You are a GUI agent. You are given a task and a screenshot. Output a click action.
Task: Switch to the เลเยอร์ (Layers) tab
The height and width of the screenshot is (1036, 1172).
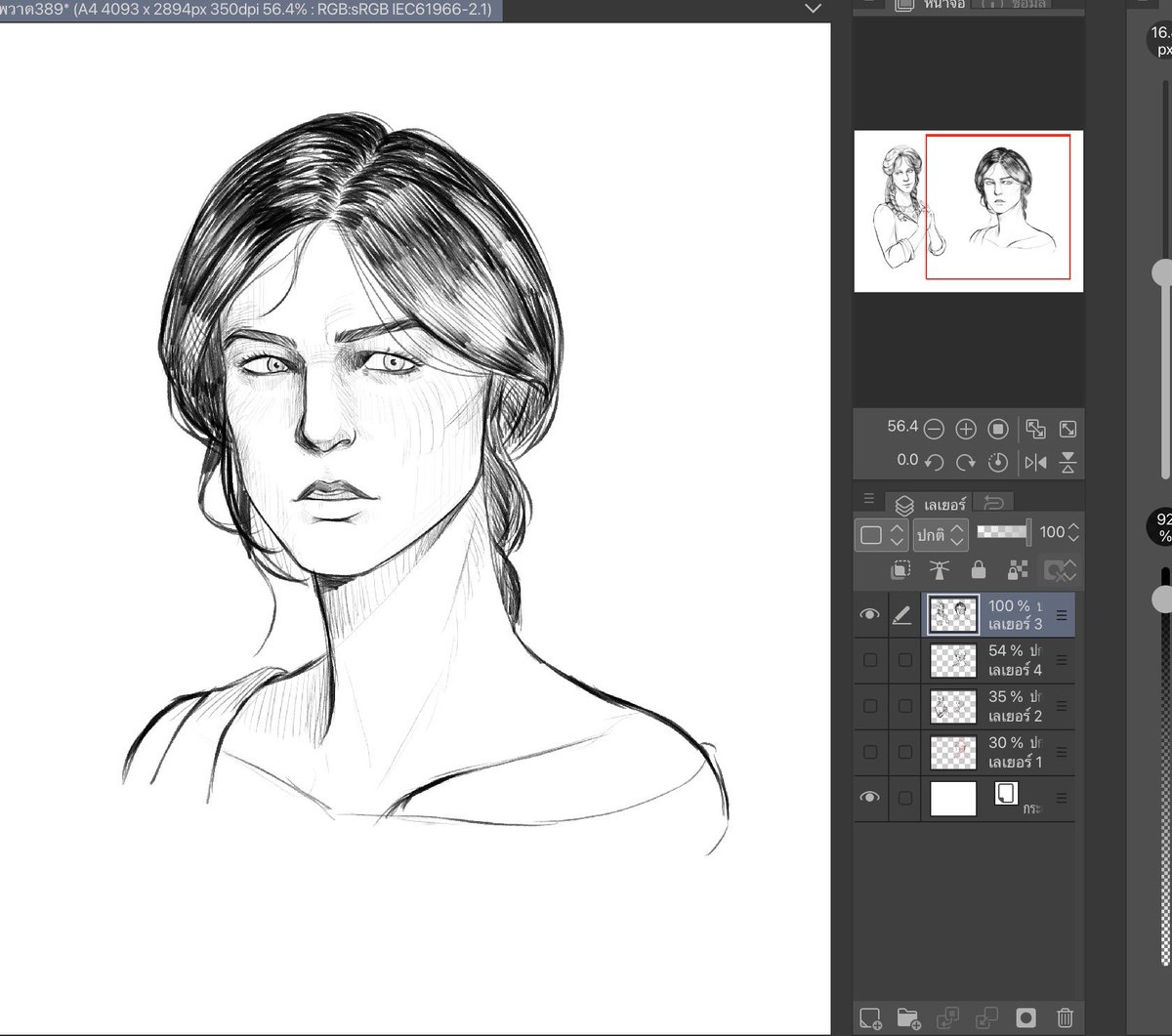pyautogui.click(x=931, y=504)
